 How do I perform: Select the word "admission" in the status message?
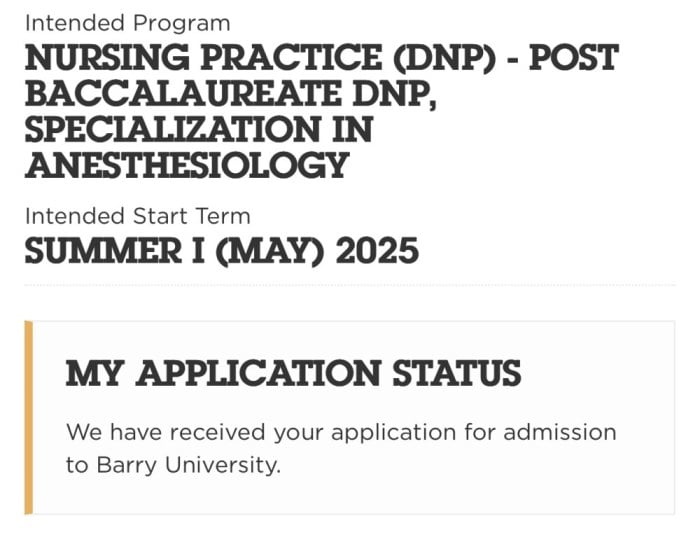[x=560, y=432]
